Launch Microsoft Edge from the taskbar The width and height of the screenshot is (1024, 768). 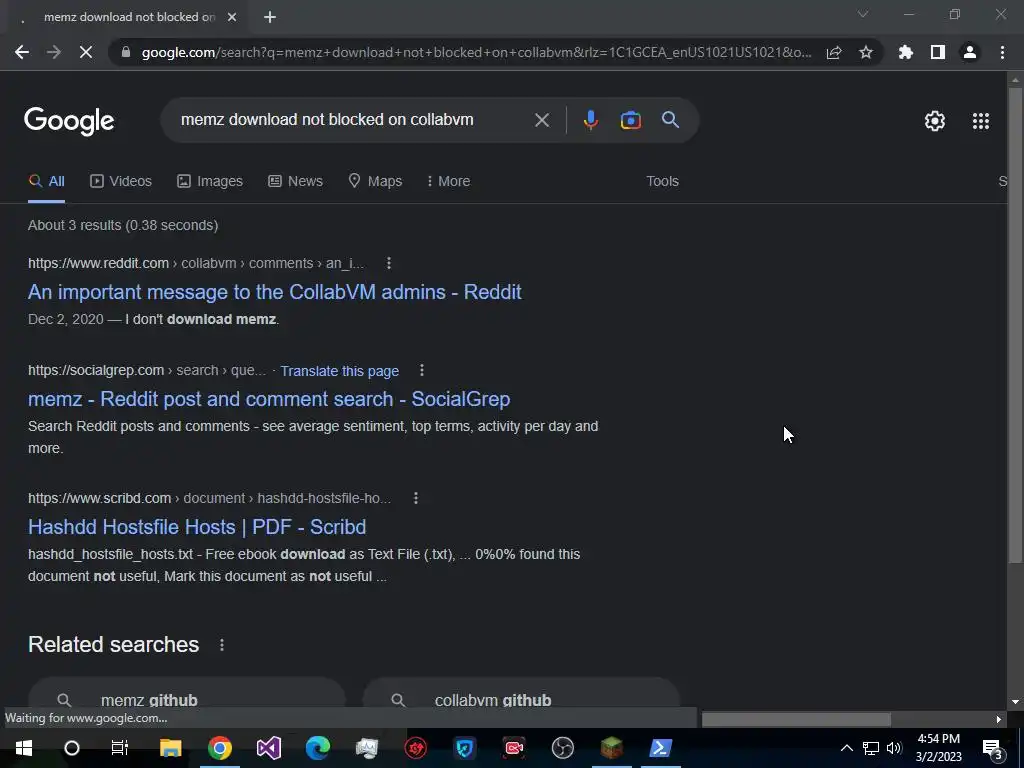pos(318,748)
